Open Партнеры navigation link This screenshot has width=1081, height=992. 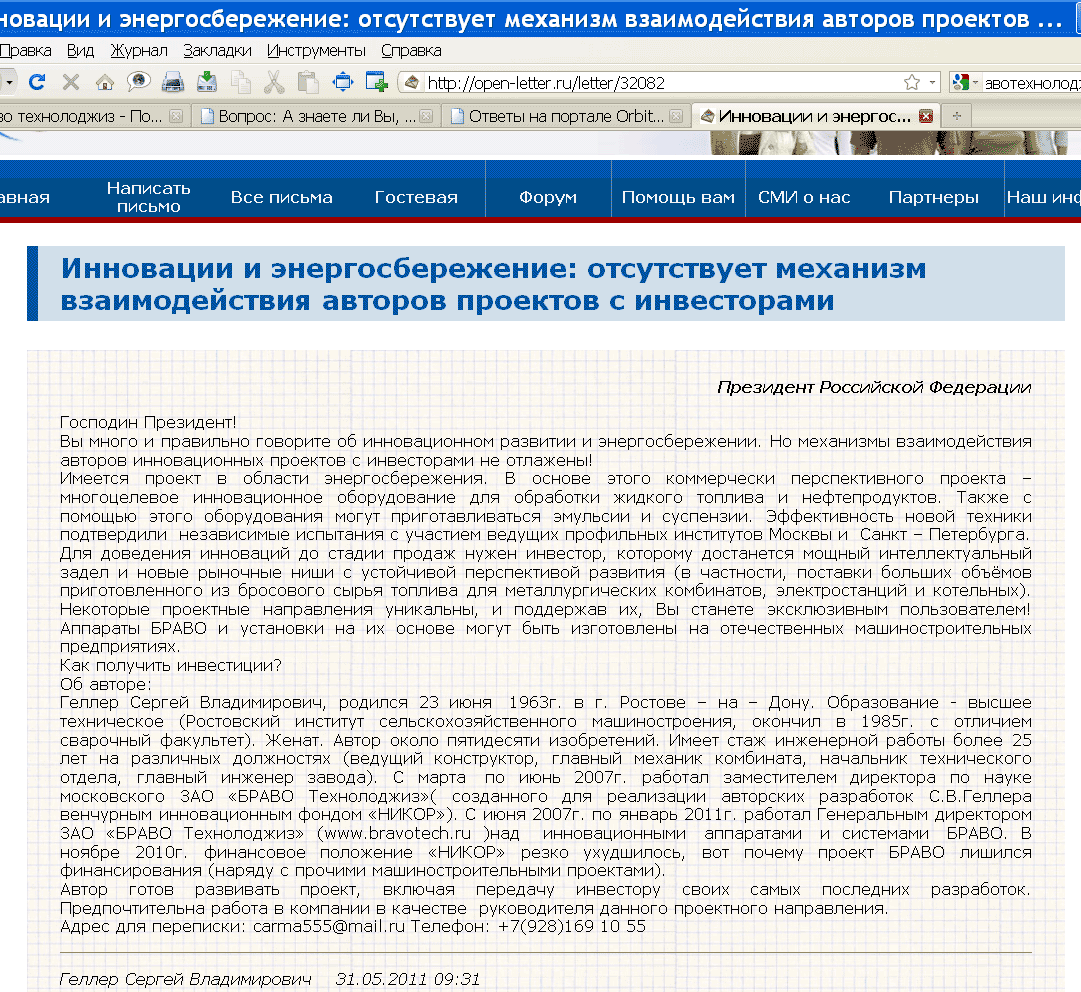tap(933, 197)
